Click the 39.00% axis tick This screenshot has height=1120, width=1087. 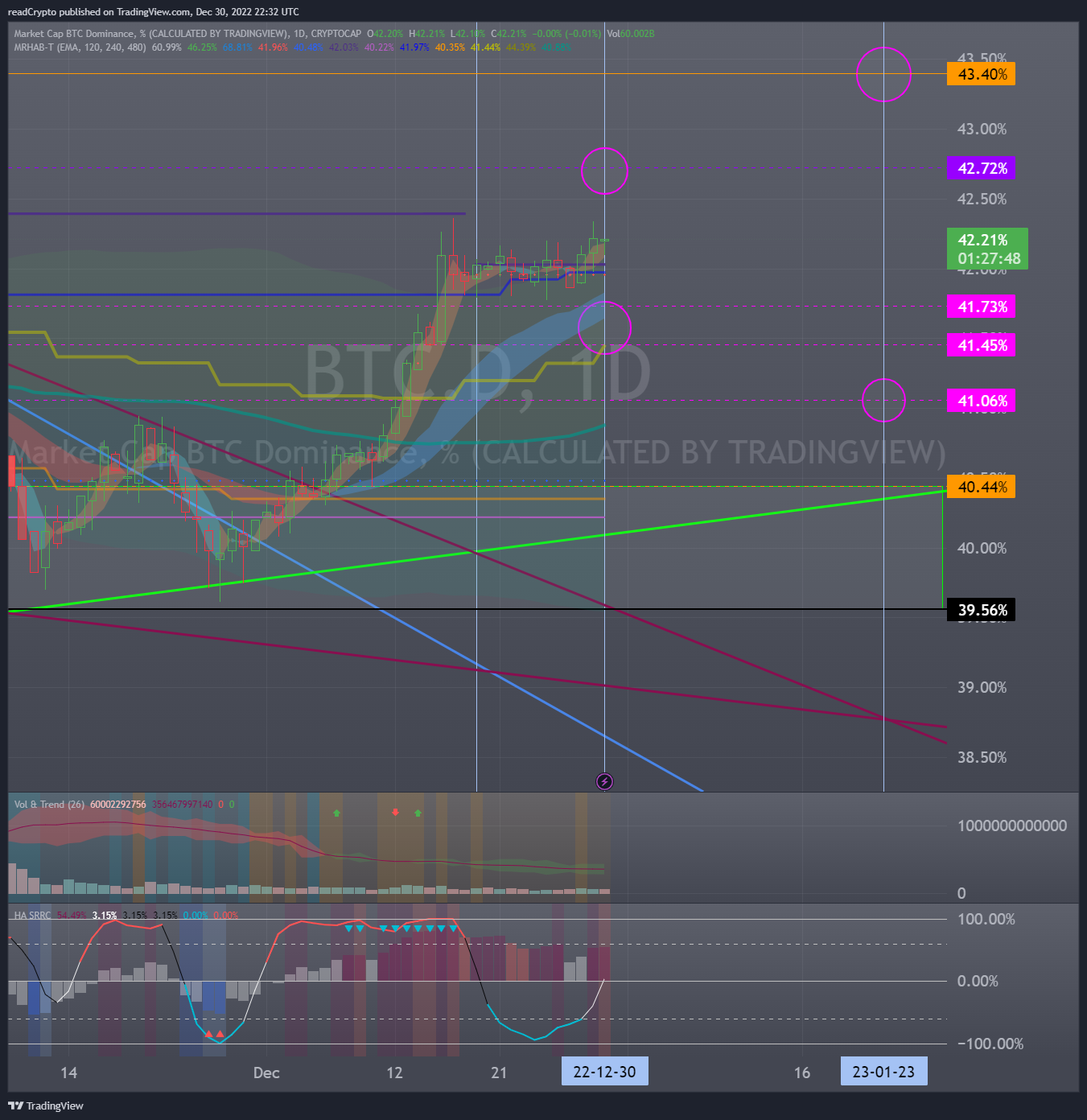[x=982, y=687]
